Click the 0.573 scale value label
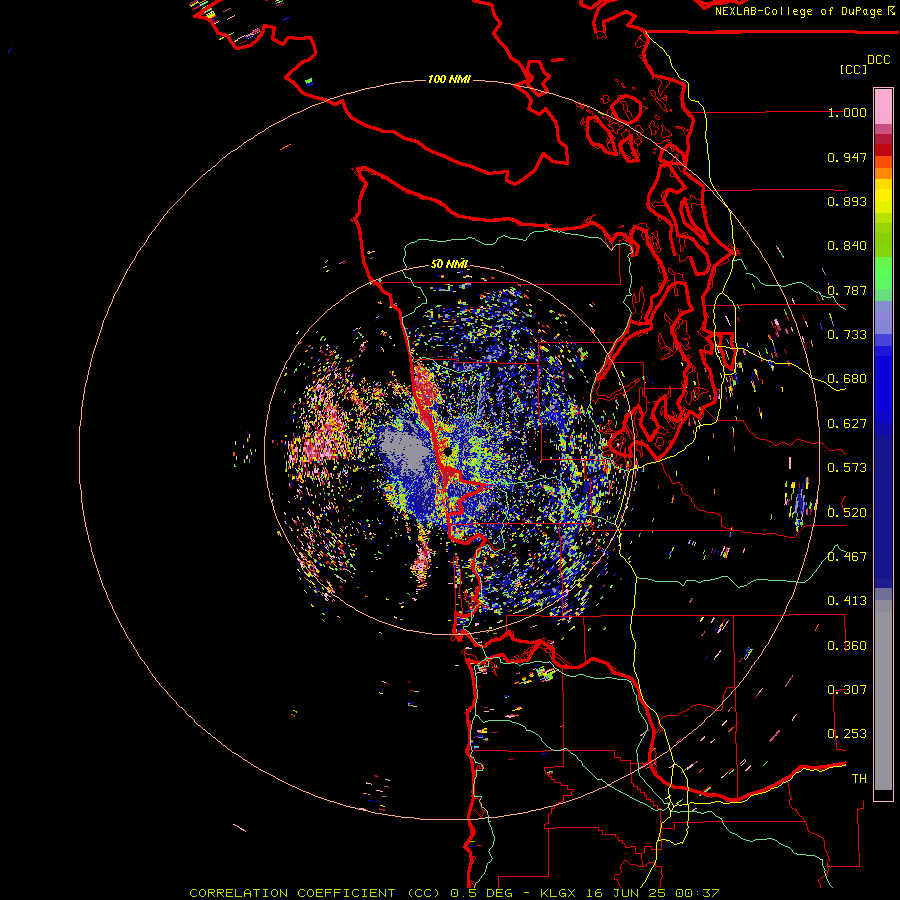Viewport: 900px width, 900px height. (847, 468)
